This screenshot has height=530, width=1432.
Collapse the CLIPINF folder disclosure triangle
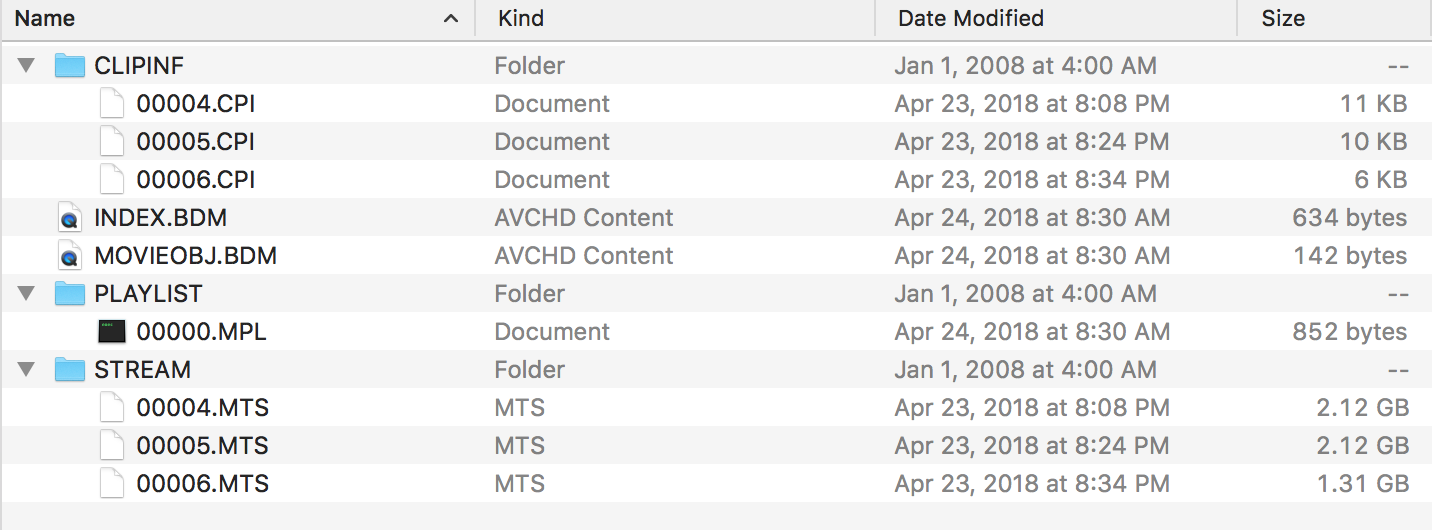26,66
